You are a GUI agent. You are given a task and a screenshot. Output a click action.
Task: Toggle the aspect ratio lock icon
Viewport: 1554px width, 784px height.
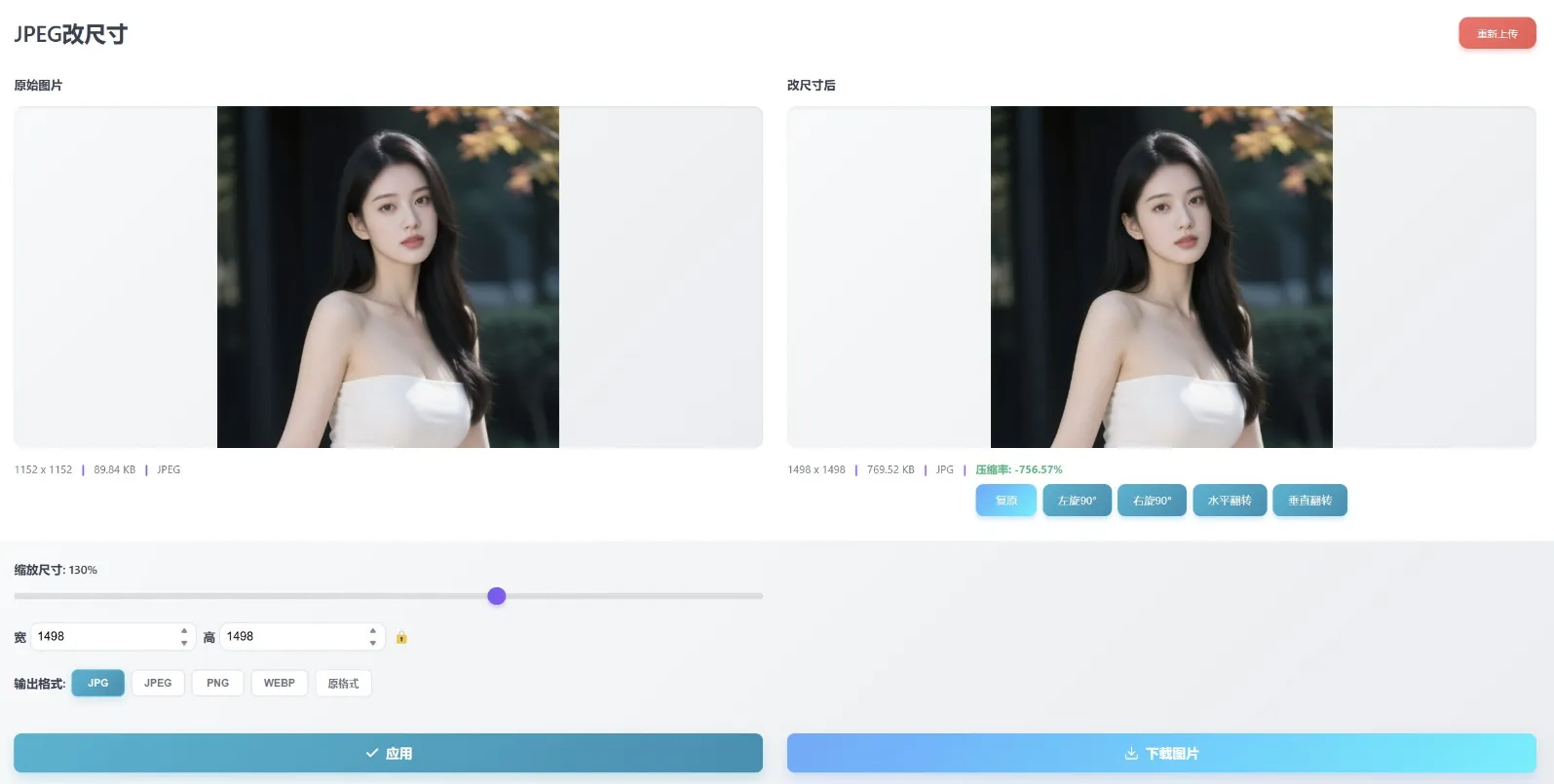[x=401, y=638]
